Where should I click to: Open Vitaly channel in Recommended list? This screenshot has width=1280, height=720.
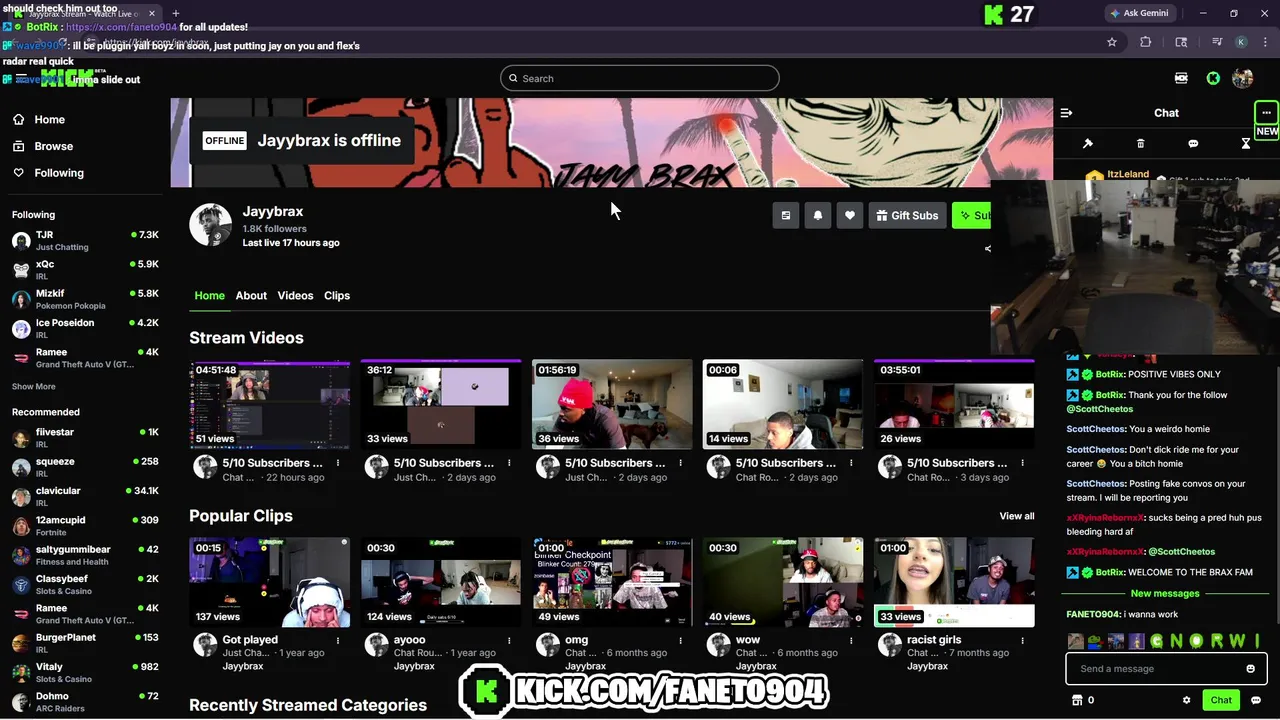(x=85, y=672)
